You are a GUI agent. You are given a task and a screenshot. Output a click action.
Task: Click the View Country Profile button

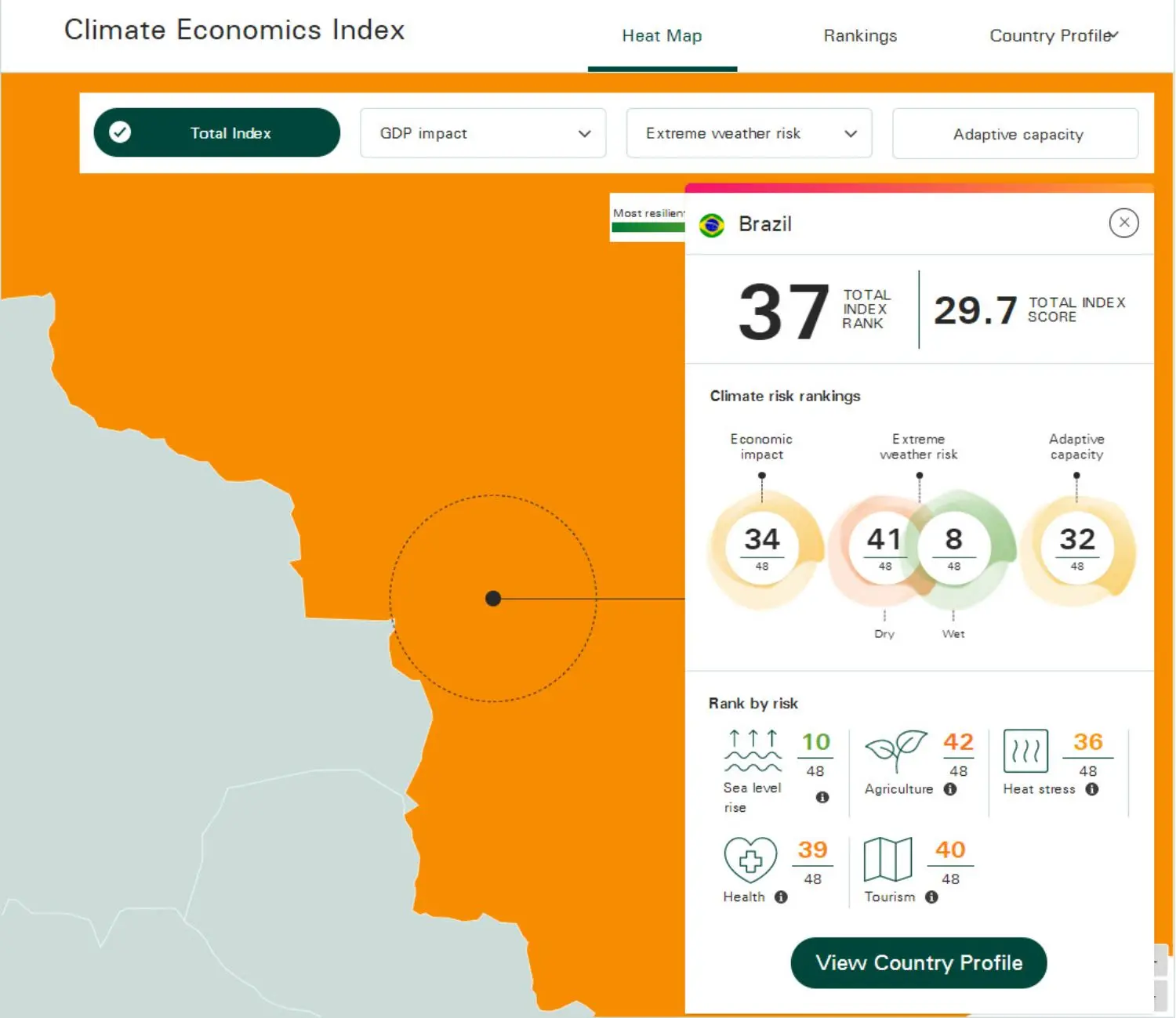pyautogui.click(x=919, y=962)
